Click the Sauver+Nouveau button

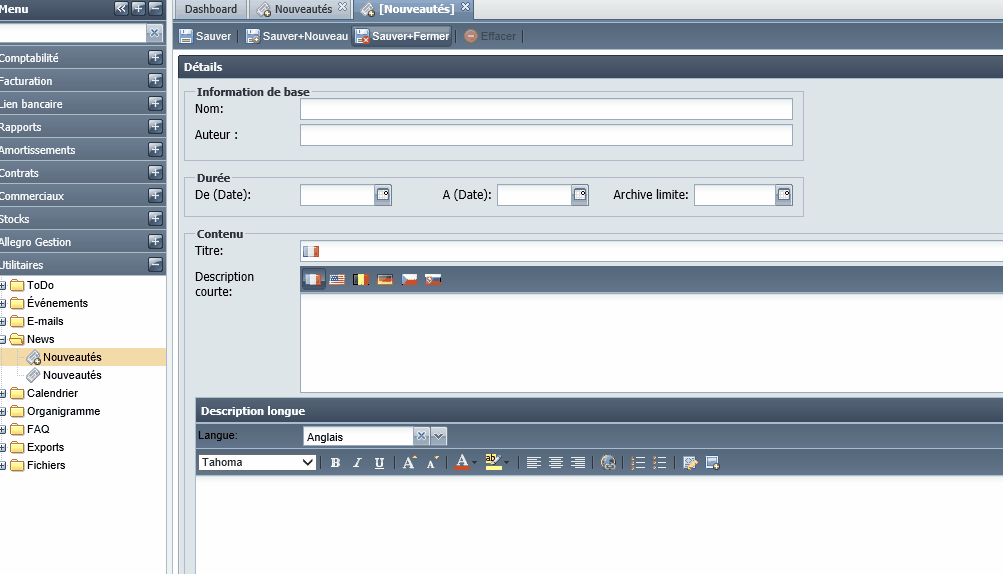pyautogui.click(x=297, y=36)
